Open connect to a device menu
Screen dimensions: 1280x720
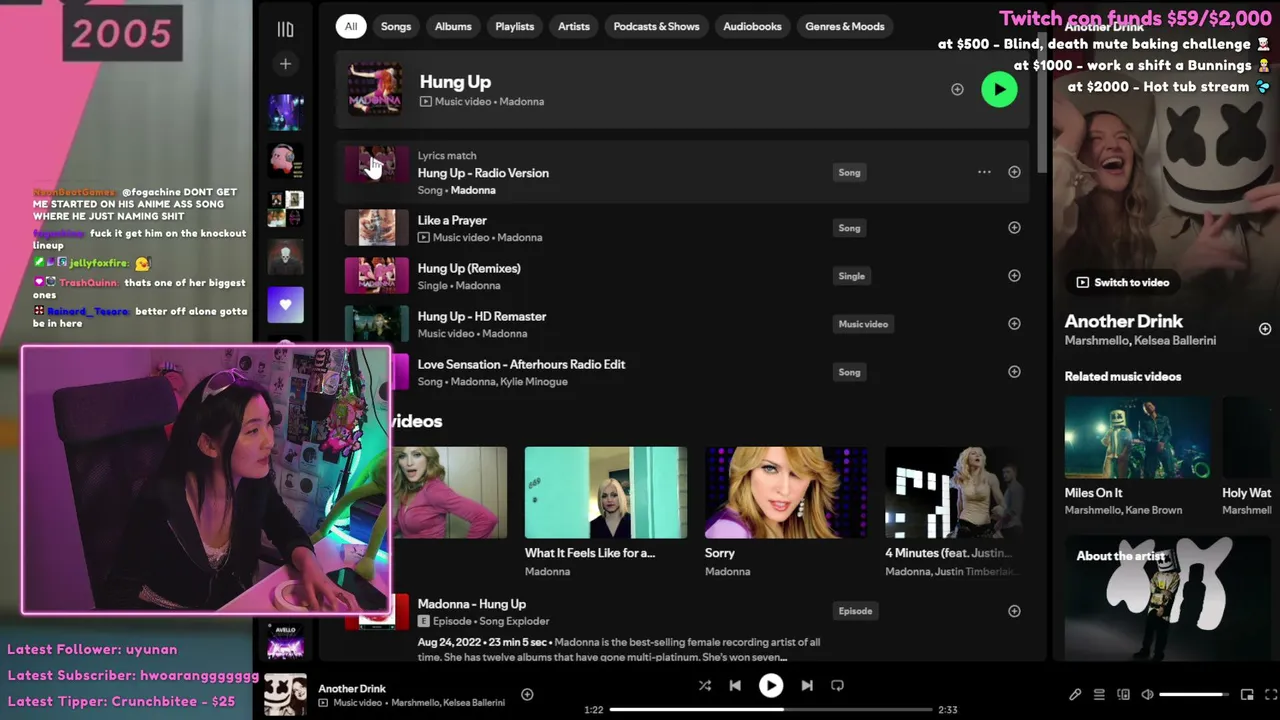coord(1123,694)
